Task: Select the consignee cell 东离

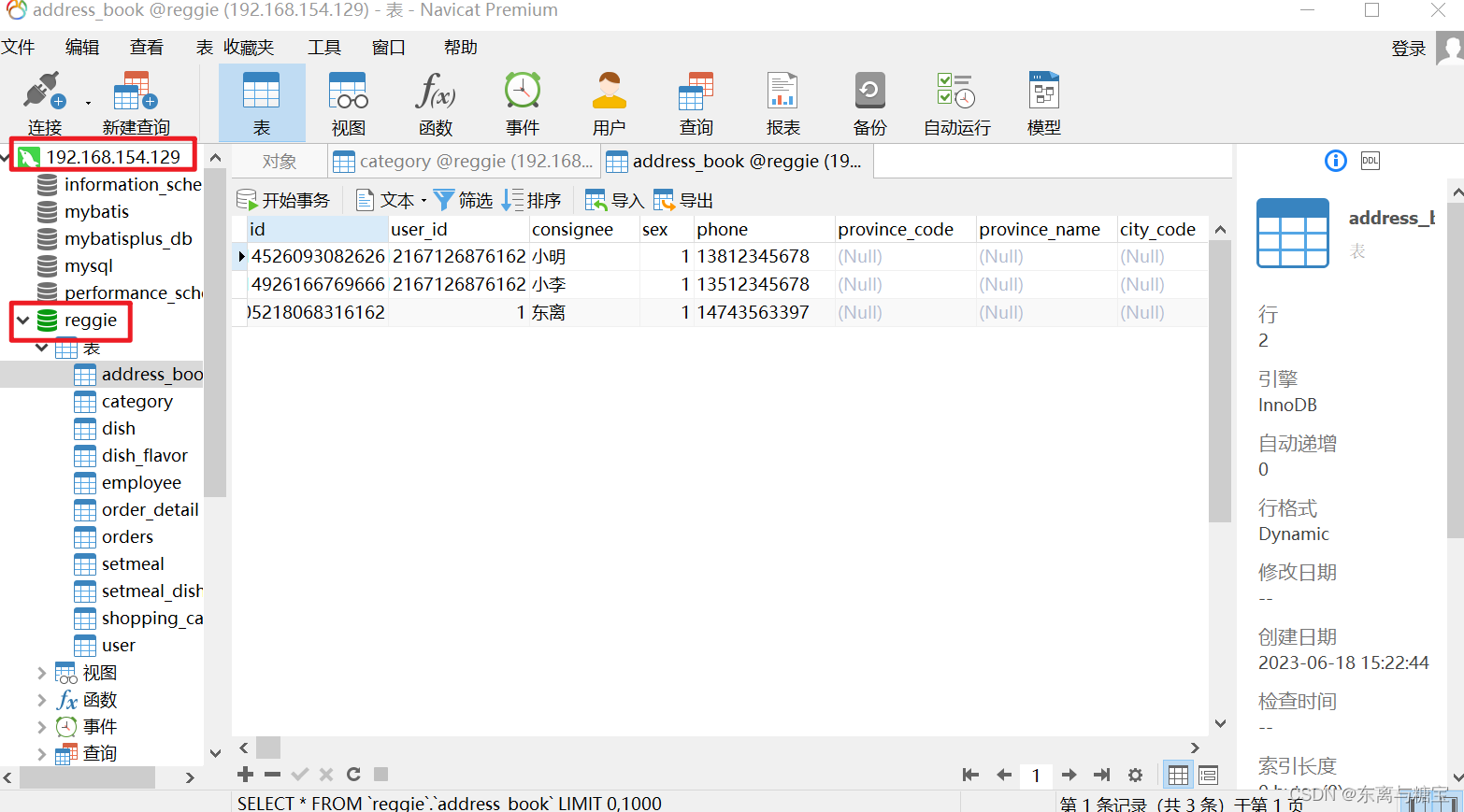Action: point(583,312)
